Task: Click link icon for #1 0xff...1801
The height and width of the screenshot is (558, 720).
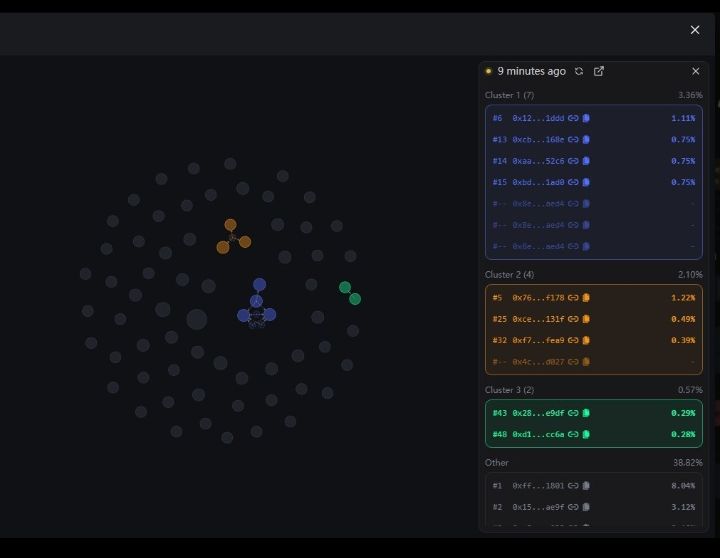Action: [x=573, y=486]
